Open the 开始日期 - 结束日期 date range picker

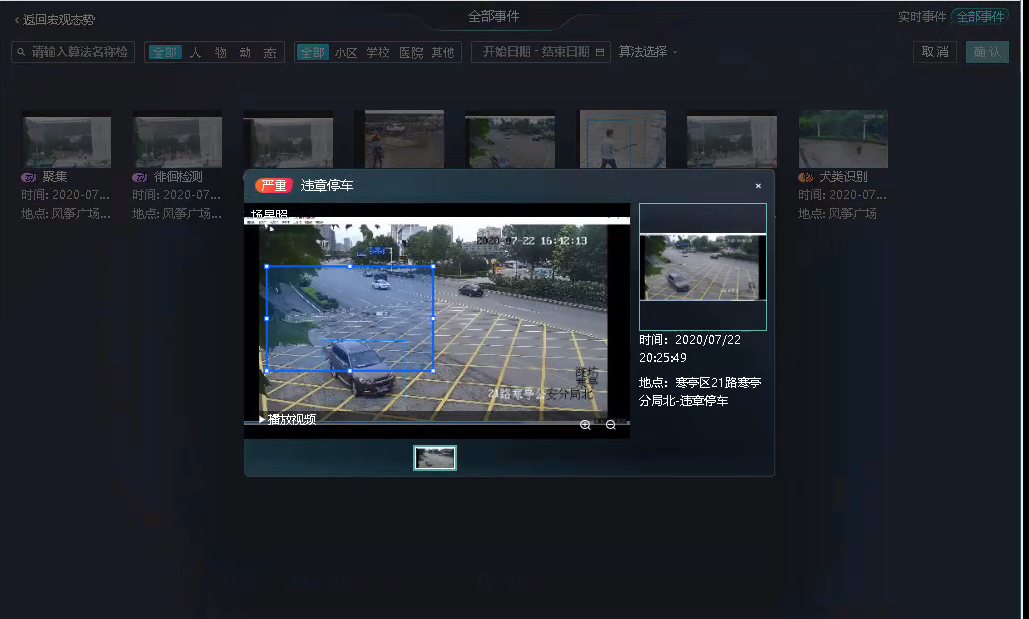541,52
